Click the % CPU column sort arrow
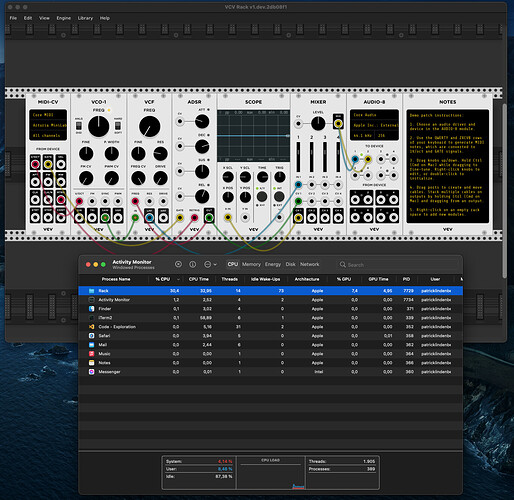 (178, 279)
